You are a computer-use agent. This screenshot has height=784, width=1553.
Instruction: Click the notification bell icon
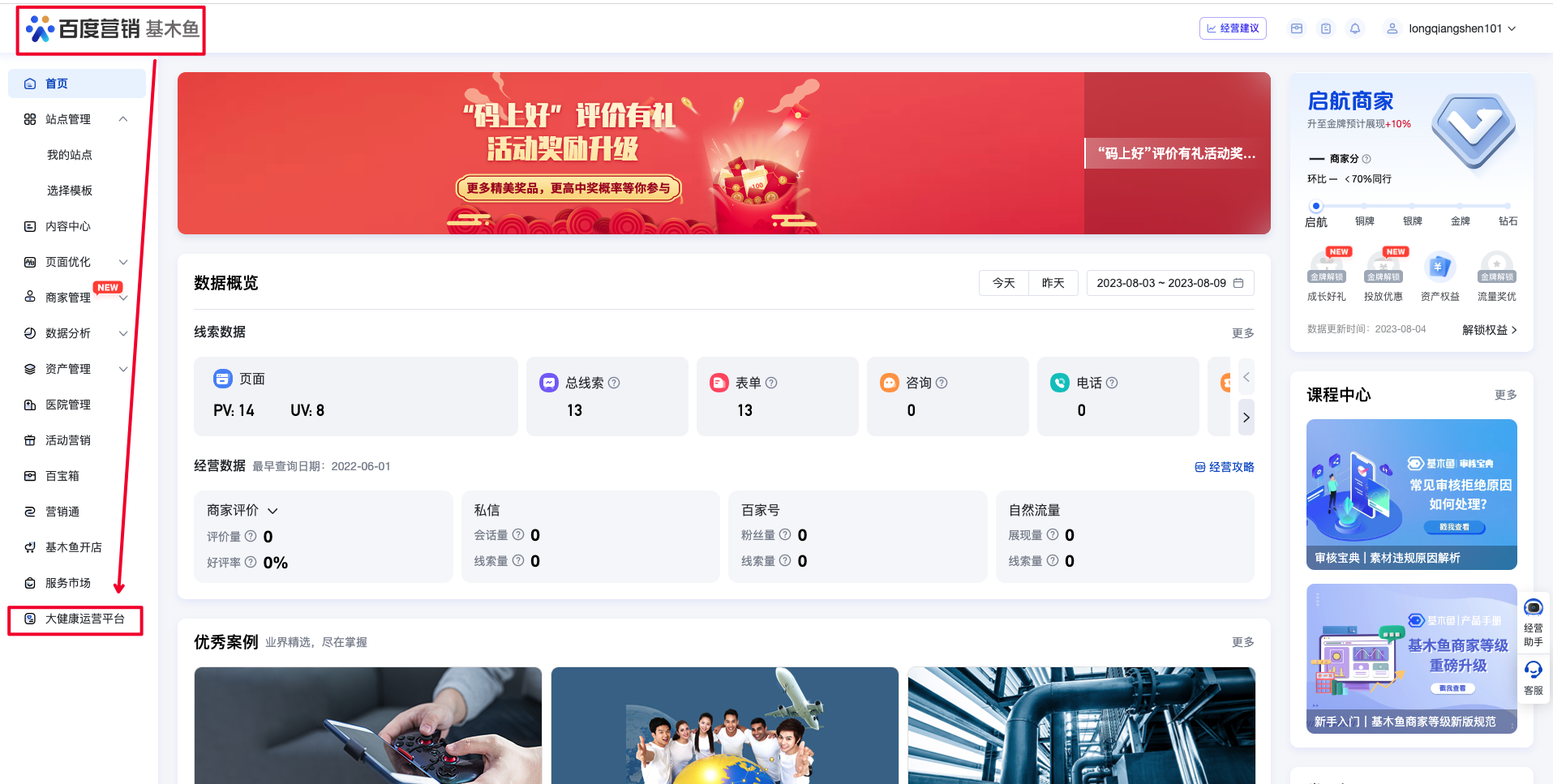(x=1354, y=28)
